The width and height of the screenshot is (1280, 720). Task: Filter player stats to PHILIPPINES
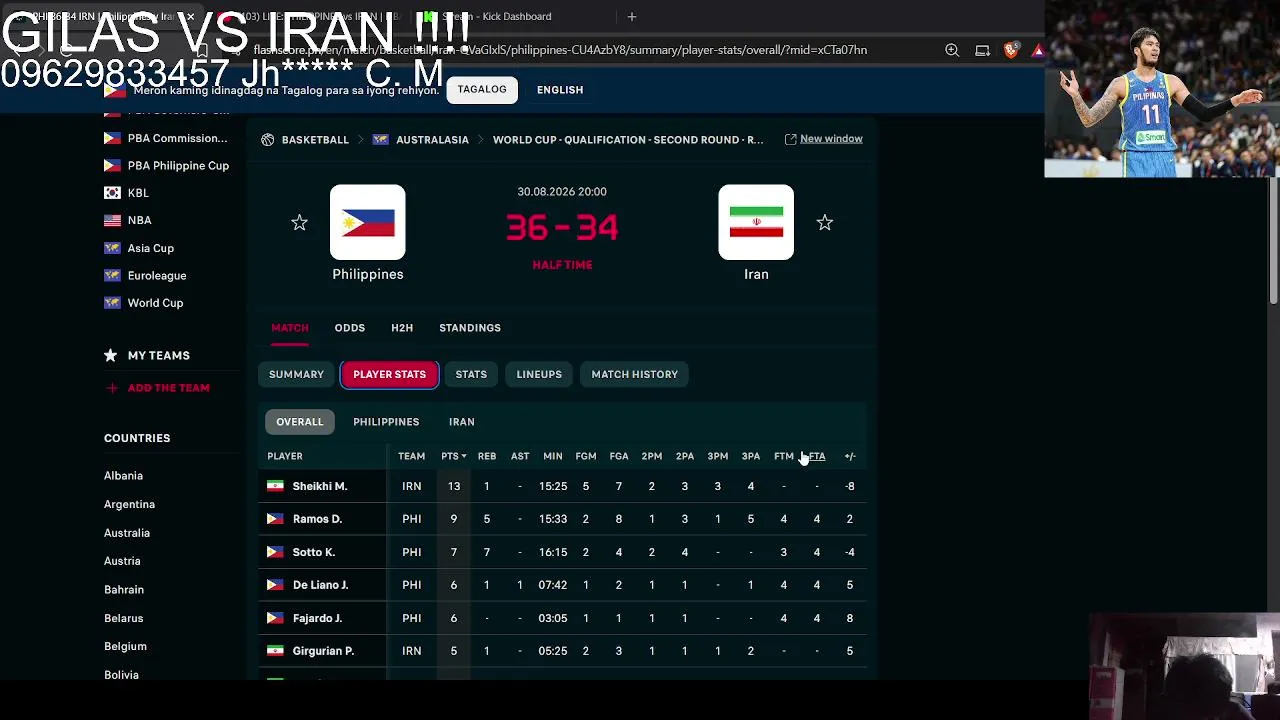(386, 422)
